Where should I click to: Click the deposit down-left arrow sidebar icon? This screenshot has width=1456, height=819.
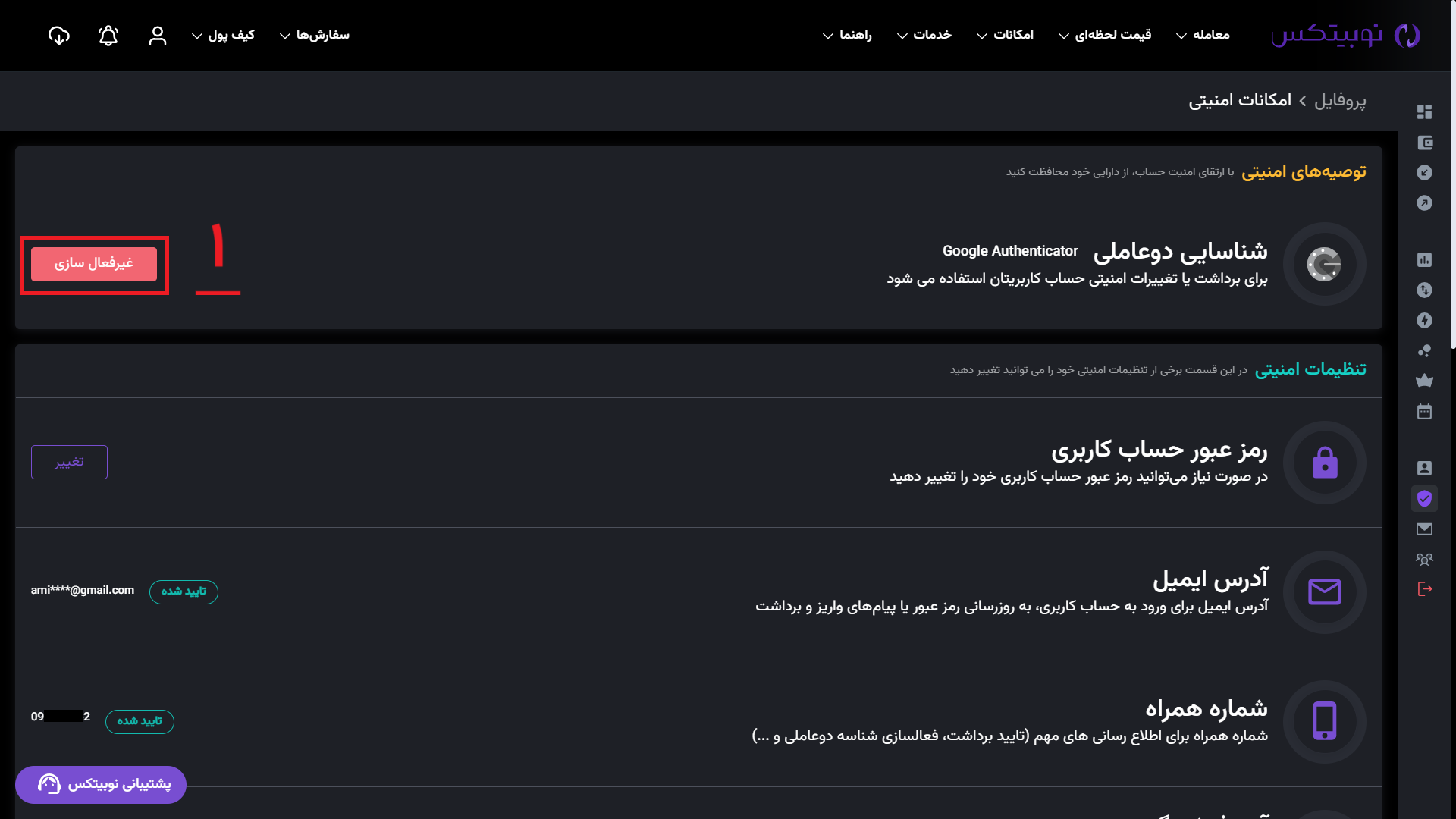pyautogui.click(x=1424, y=173)
